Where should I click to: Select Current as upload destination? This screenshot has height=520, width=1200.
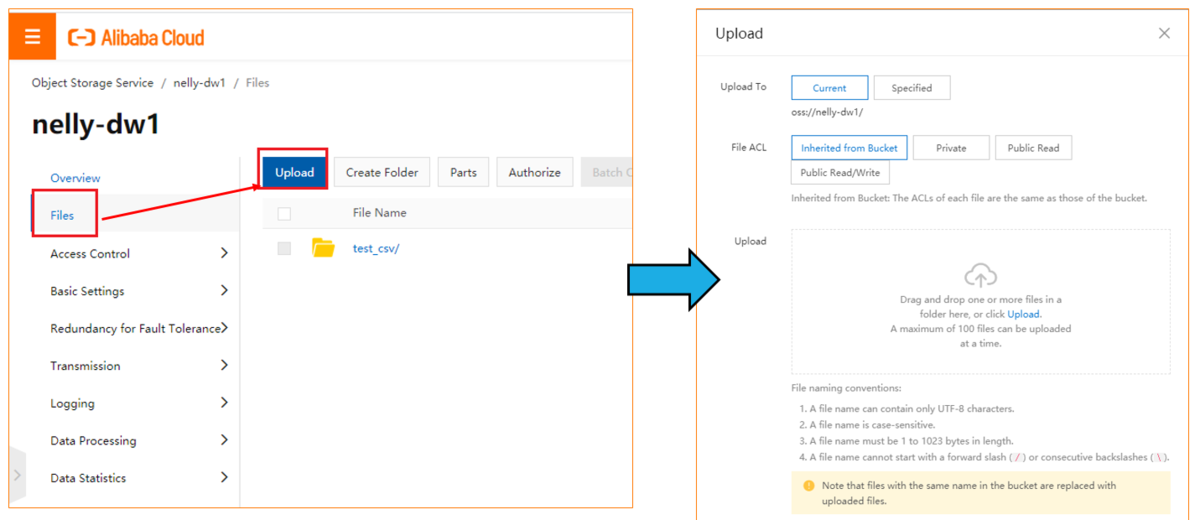pyautogui.click(x=829, y=88)
